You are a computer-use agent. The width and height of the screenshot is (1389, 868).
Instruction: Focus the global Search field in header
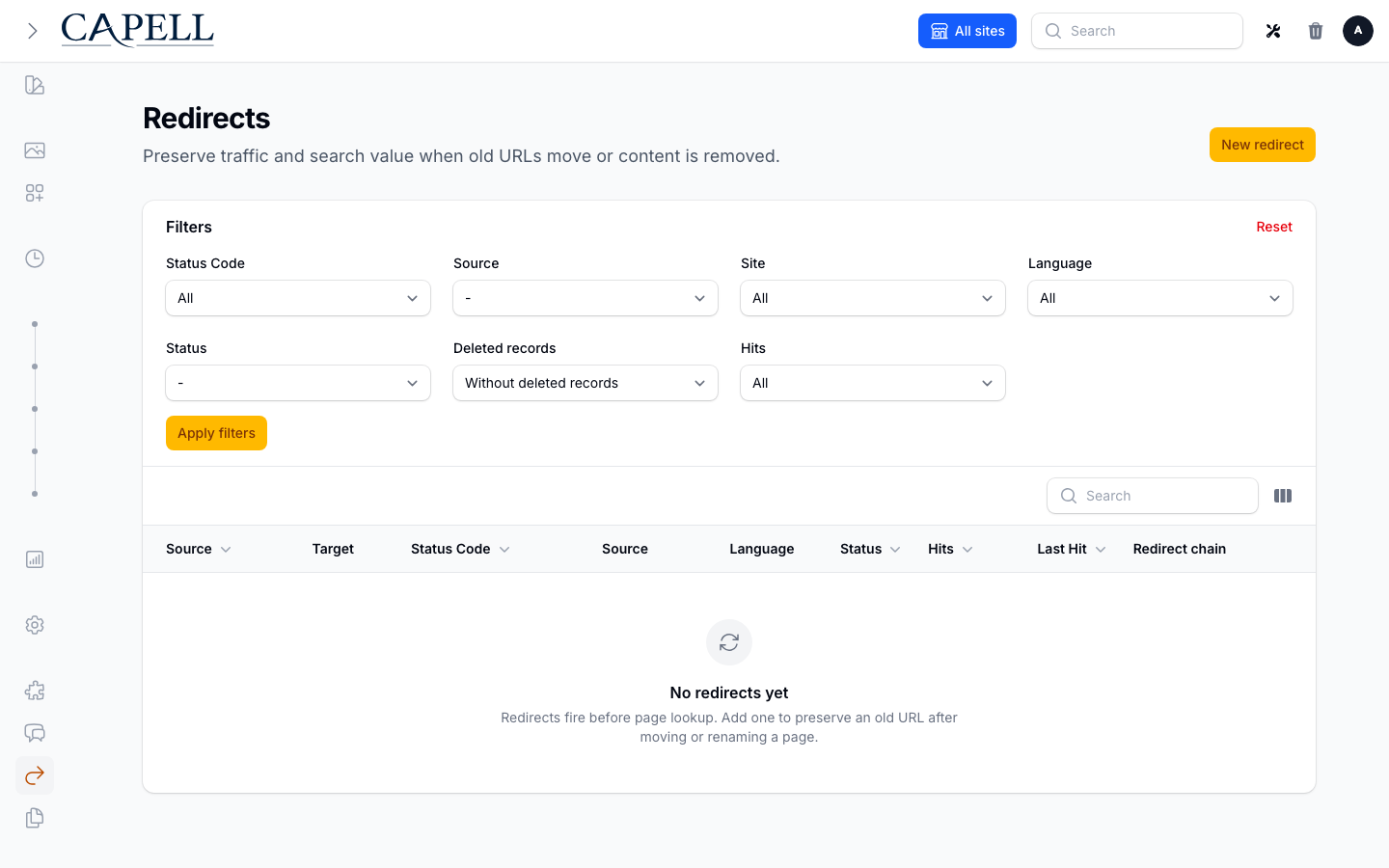[x=1137, y=31]
